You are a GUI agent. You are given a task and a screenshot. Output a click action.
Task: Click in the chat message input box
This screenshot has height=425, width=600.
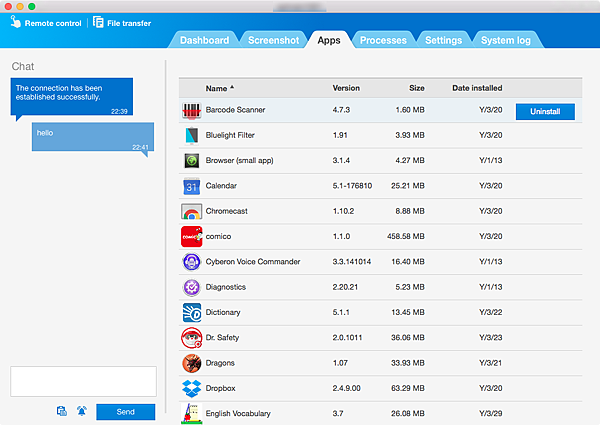(x=83, y=381)
